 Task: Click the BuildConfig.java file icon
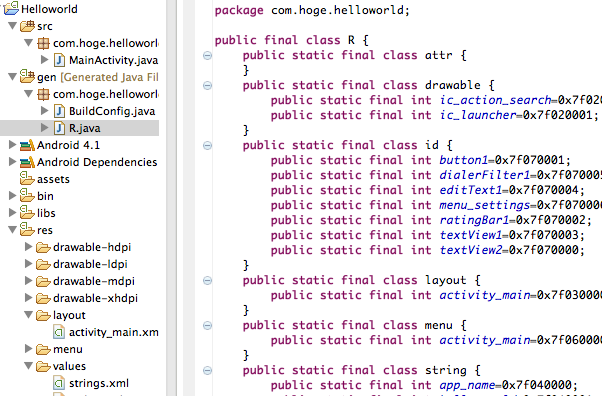coord(59,111)
